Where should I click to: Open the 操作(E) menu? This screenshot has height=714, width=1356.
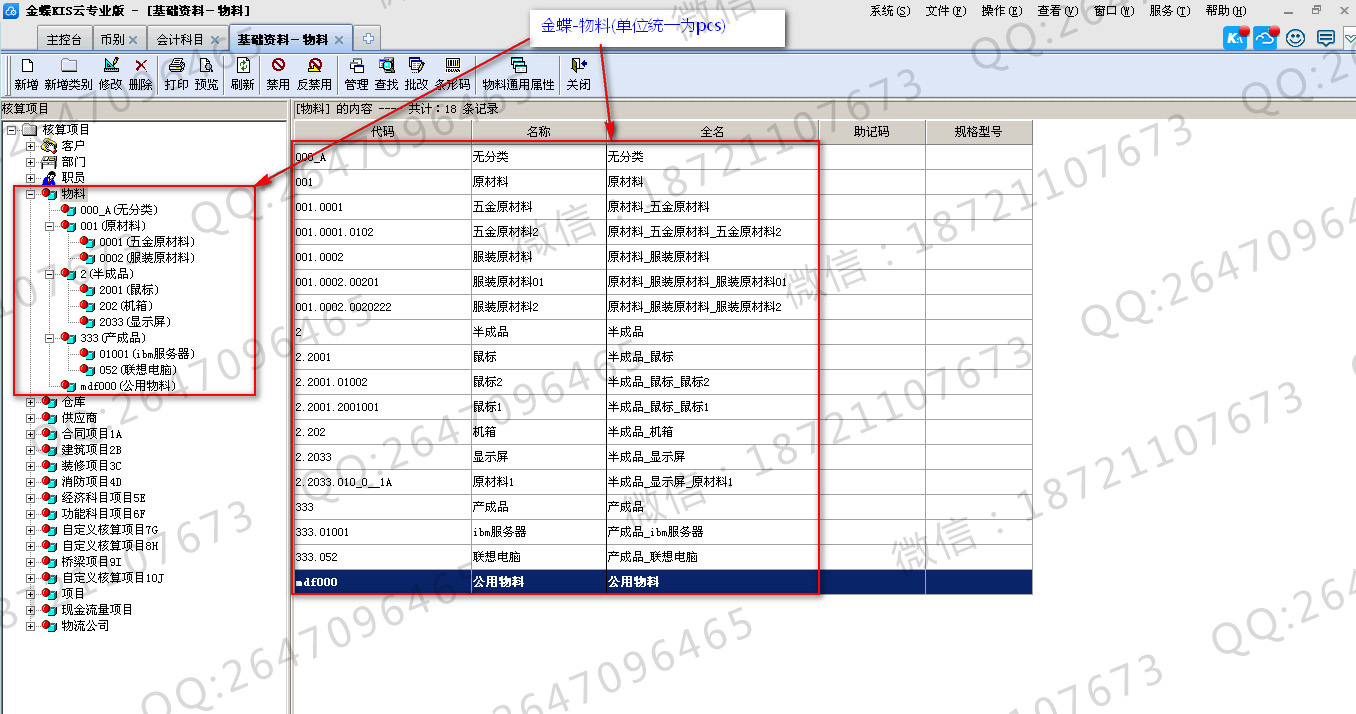click(x=993, y=11)
